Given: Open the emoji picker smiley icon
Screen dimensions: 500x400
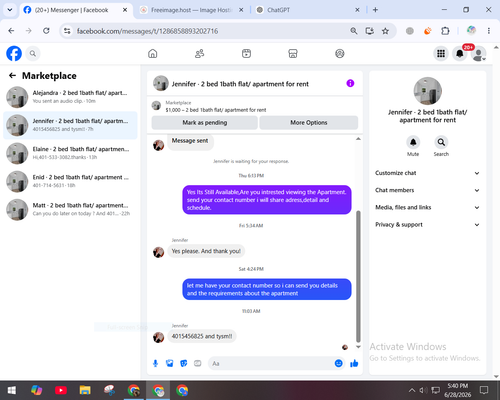Looking at the screenshot, I should tap(338, 363).
